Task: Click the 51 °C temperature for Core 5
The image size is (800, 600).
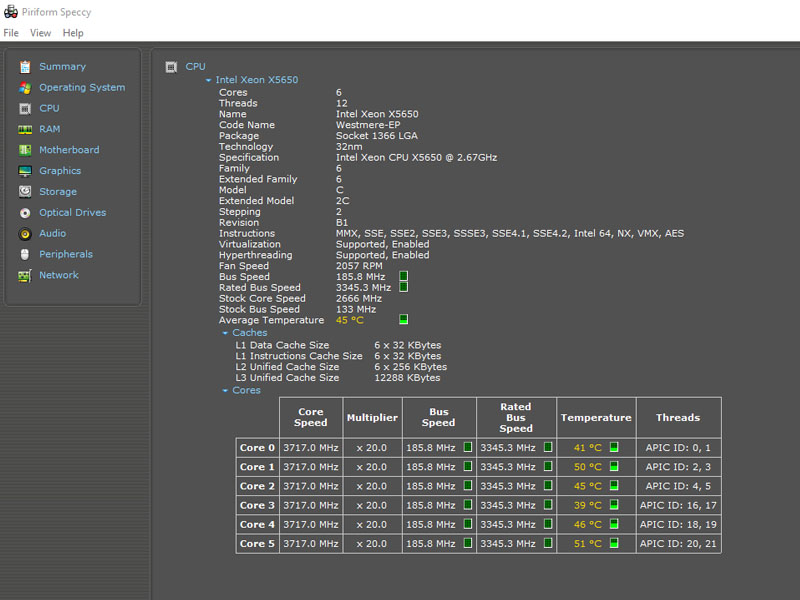Action: point(588,543)
